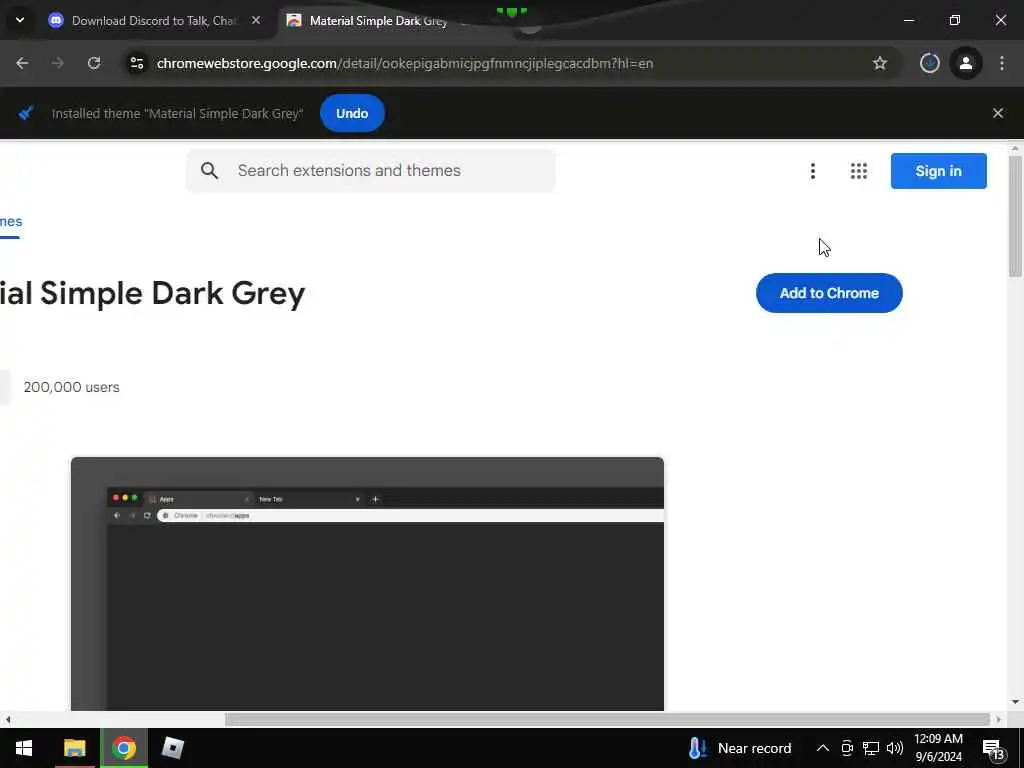This screenshot has height=768, width=1024.
Task: Show hidden system tray icons
Action: [823, 748]
